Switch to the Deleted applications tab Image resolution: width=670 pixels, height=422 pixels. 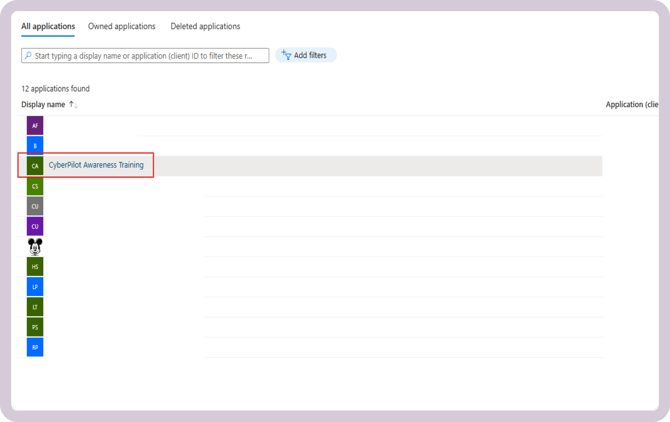coord(205,26)
